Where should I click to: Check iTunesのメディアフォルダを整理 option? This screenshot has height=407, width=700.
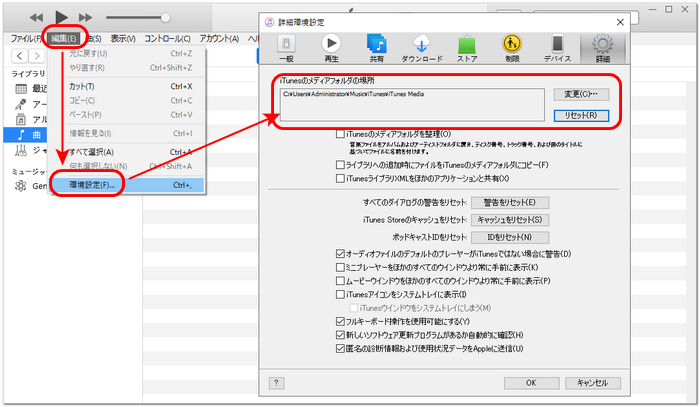(x=340, y=134)
